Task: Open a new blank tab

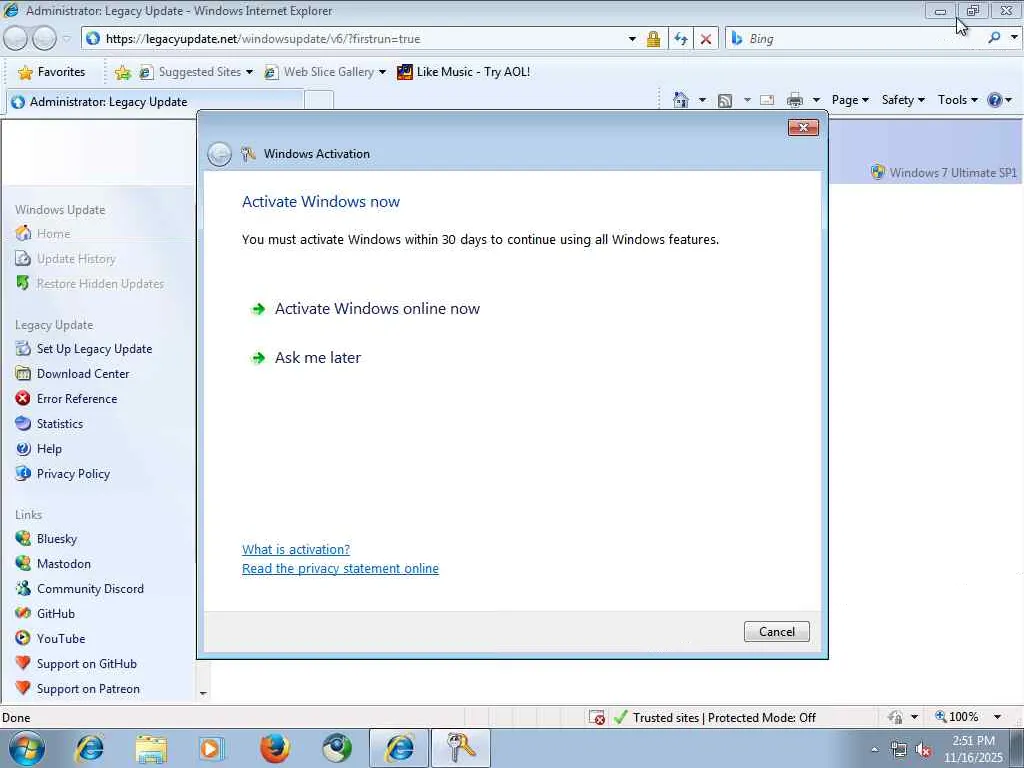Action: pos(319,102)
